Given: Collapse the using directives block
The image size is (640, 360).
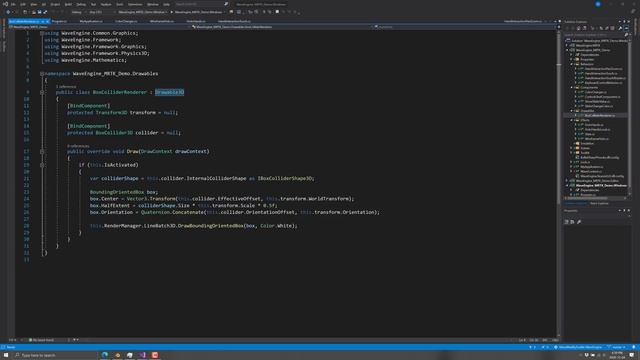Looking at the screenshot, I should click(42, 33).
